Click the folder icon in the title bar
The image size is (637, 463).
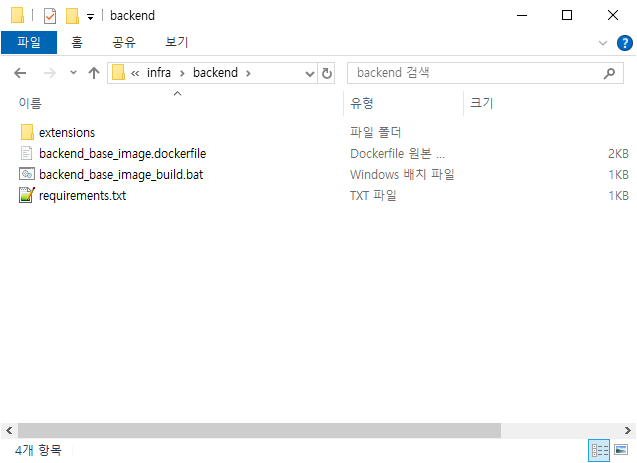pos(17,15)
